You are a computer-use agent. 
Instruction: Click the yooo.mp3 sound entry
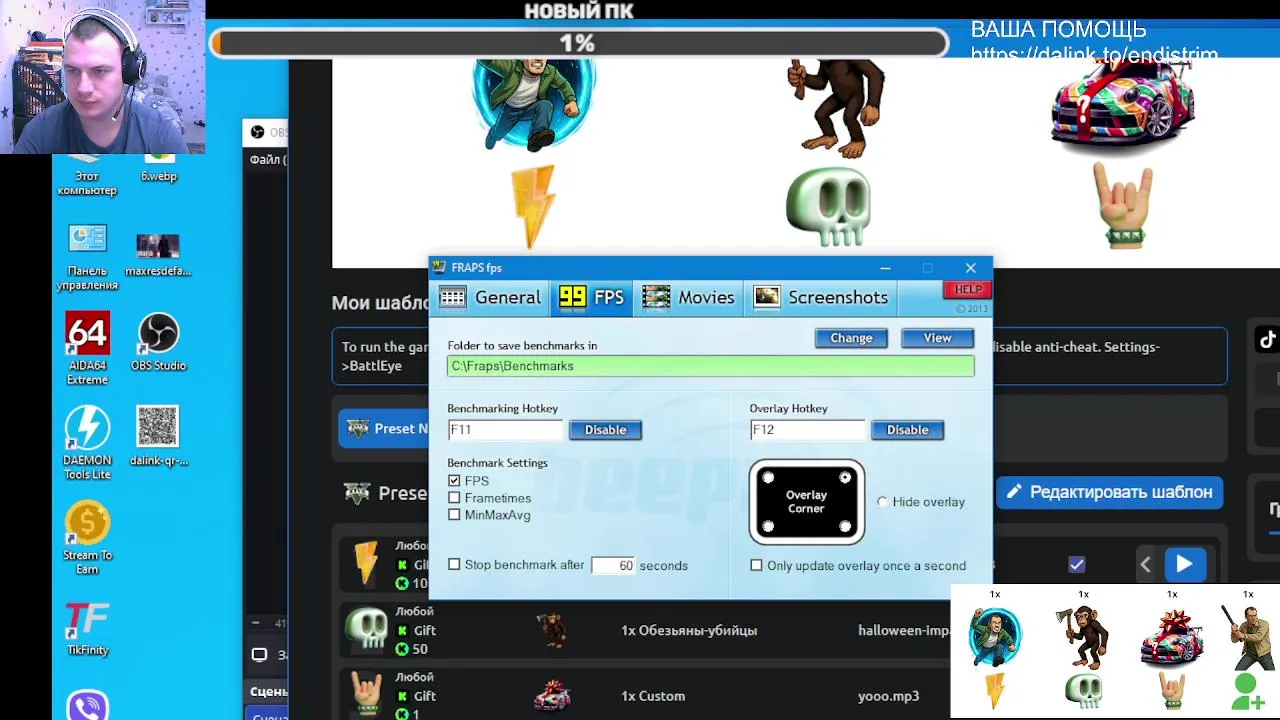pos(888,696)
